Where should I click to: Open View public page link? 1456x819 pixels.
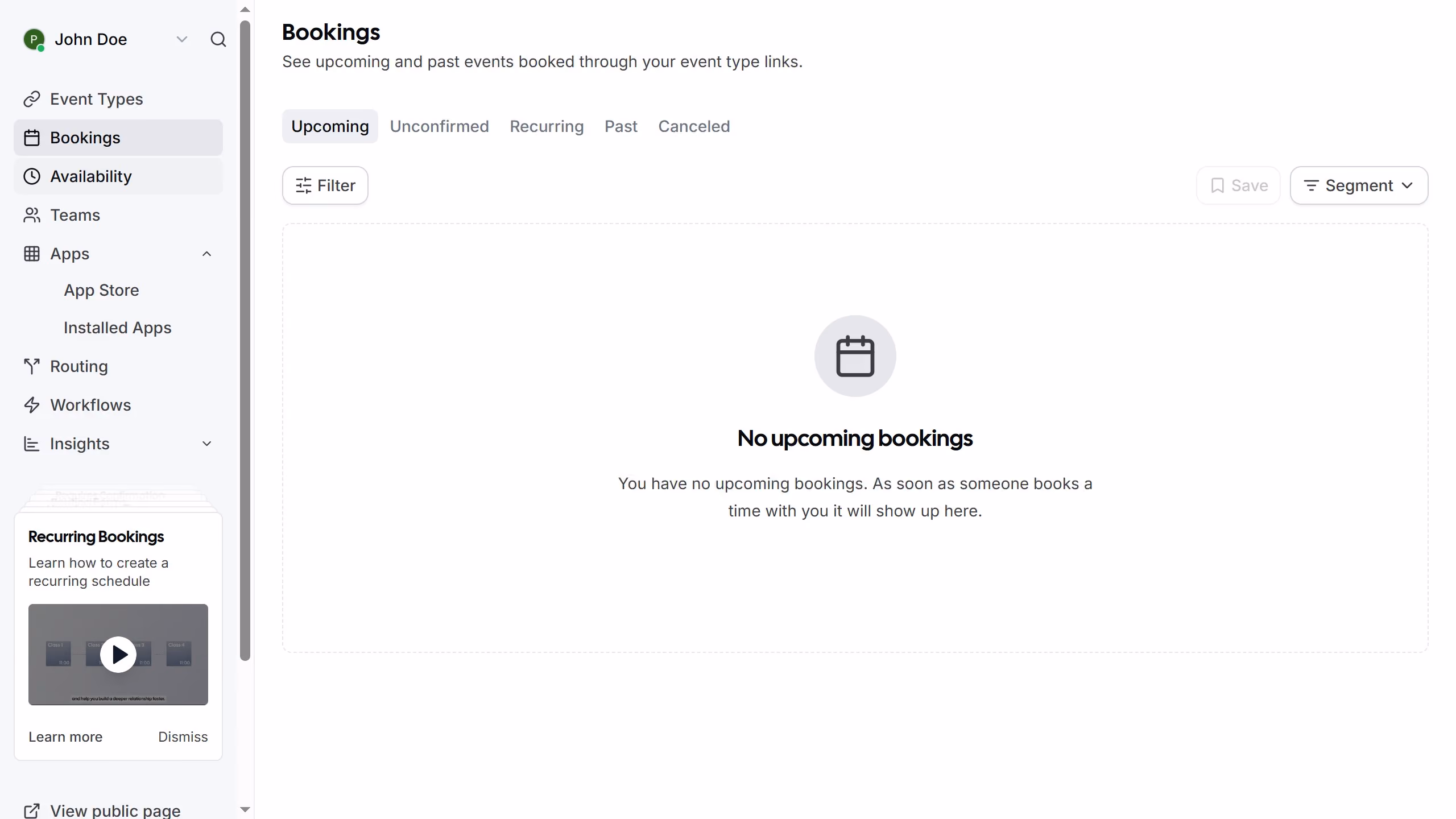click(115, 810)
